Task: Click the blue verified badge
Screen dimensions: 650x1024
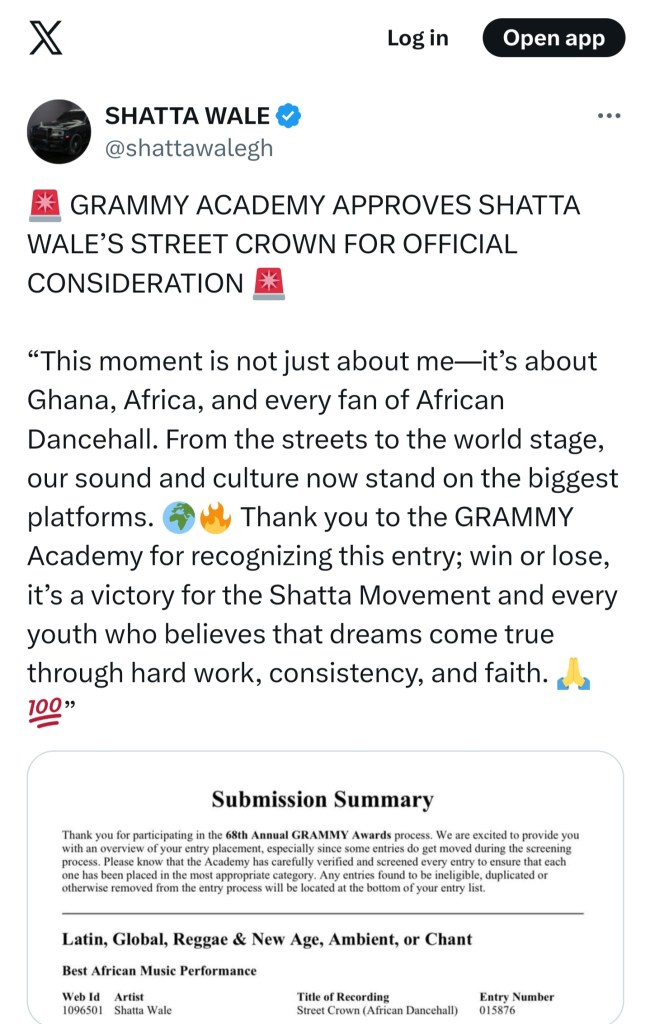Action: tap(289, 116)
